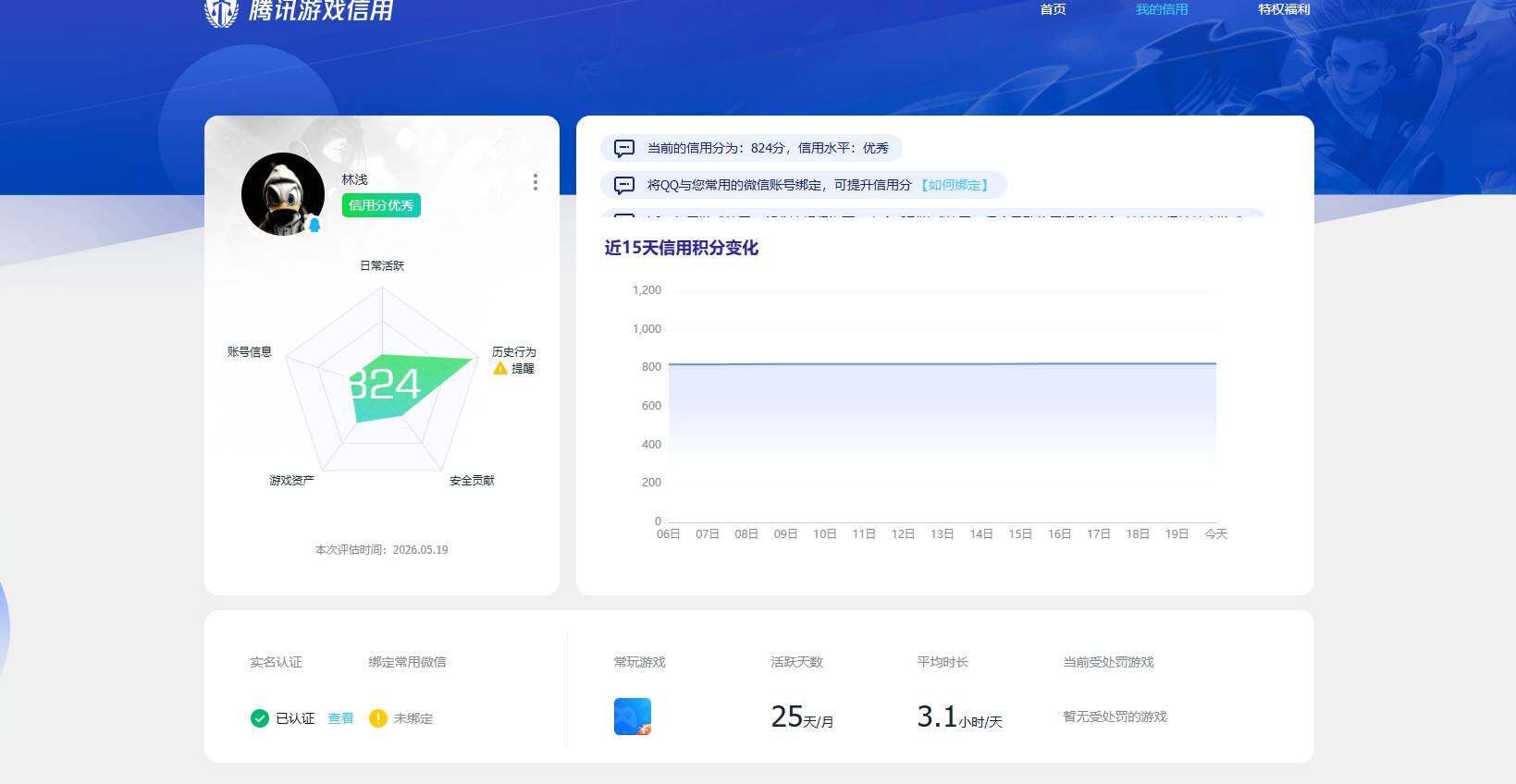1516x784 pixels.
Task: Click the QQ penguin badge on avatar
Action: click(x=314, y=224)
